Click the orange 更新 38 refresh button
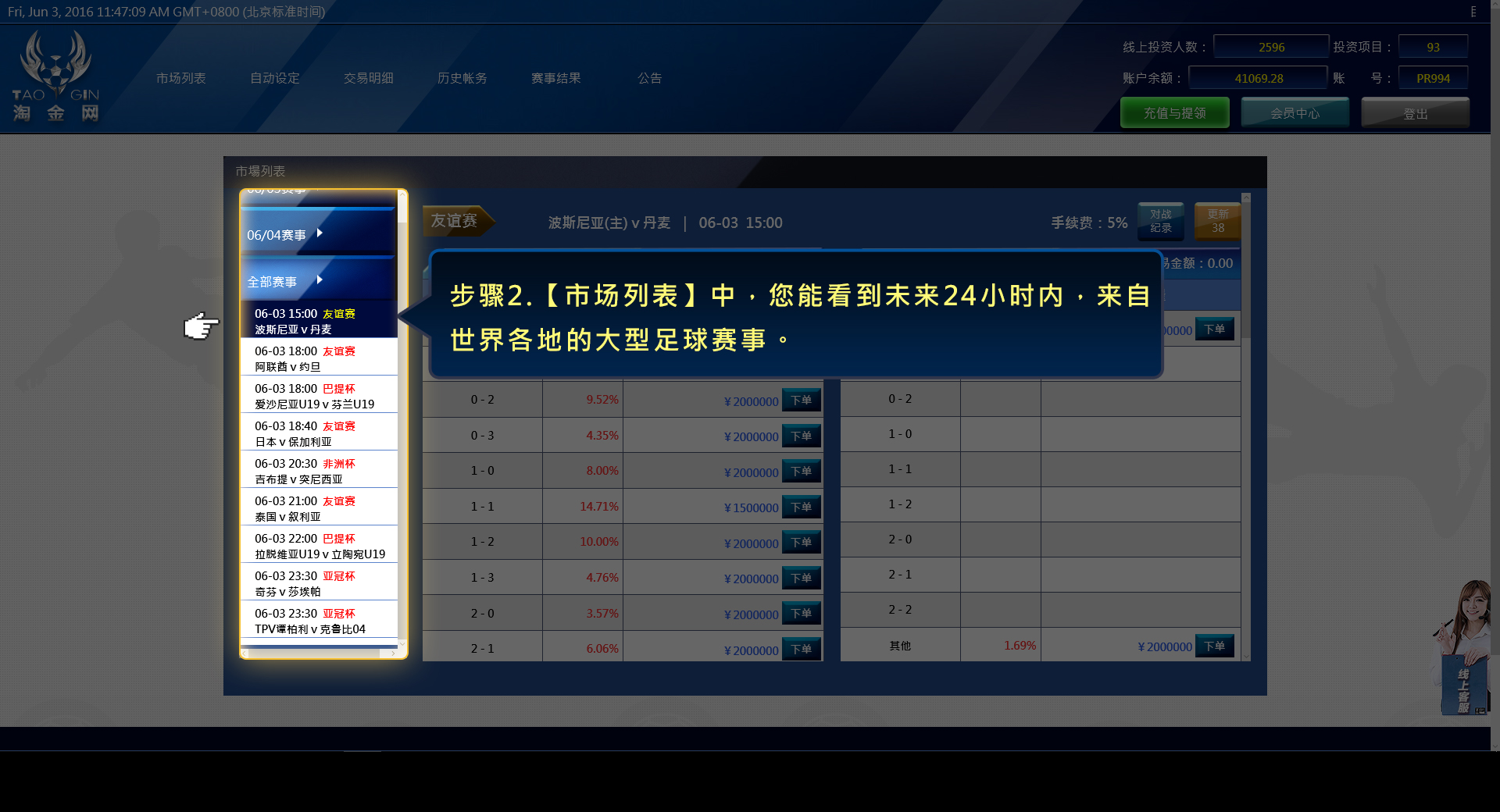Viewport: 1500px width, 812px height. 1217,221
